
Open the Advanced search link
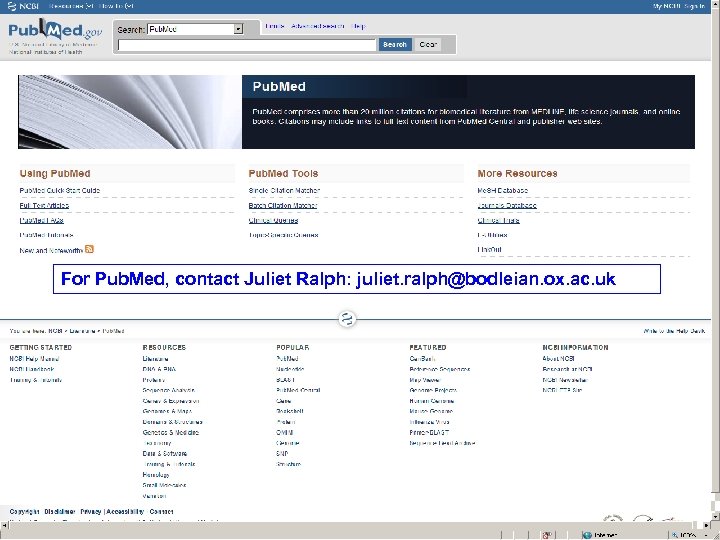pos(317,26)
